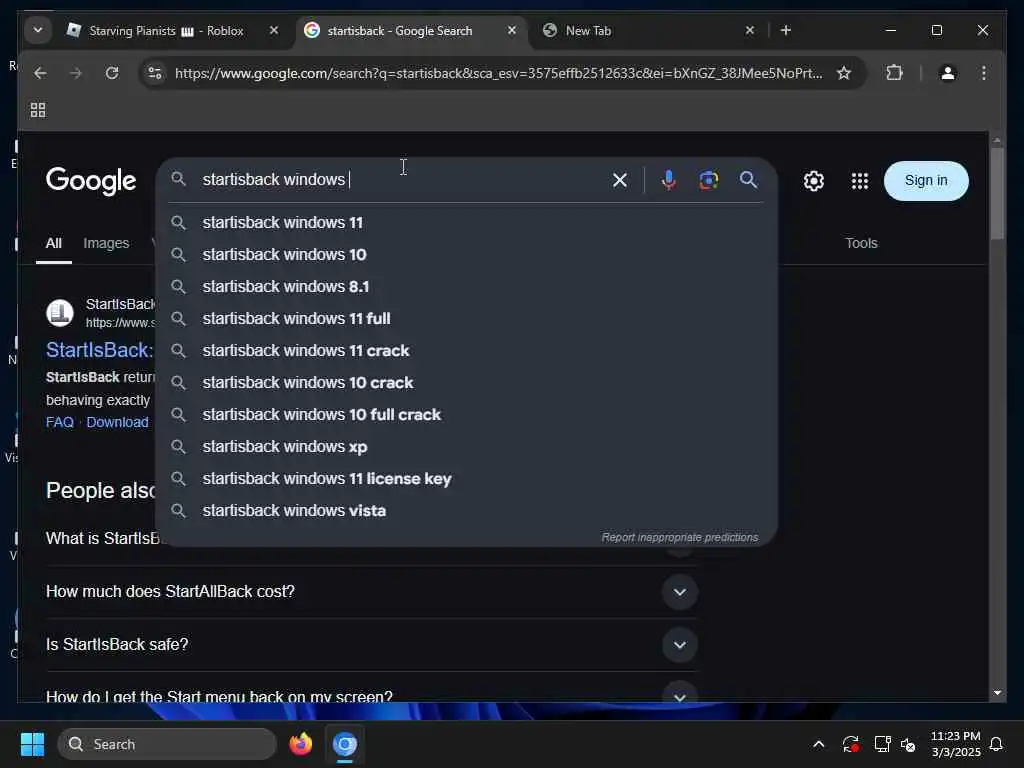Pick suggestion startisback windows vista
1024x768 pixels.
point(466,510)
